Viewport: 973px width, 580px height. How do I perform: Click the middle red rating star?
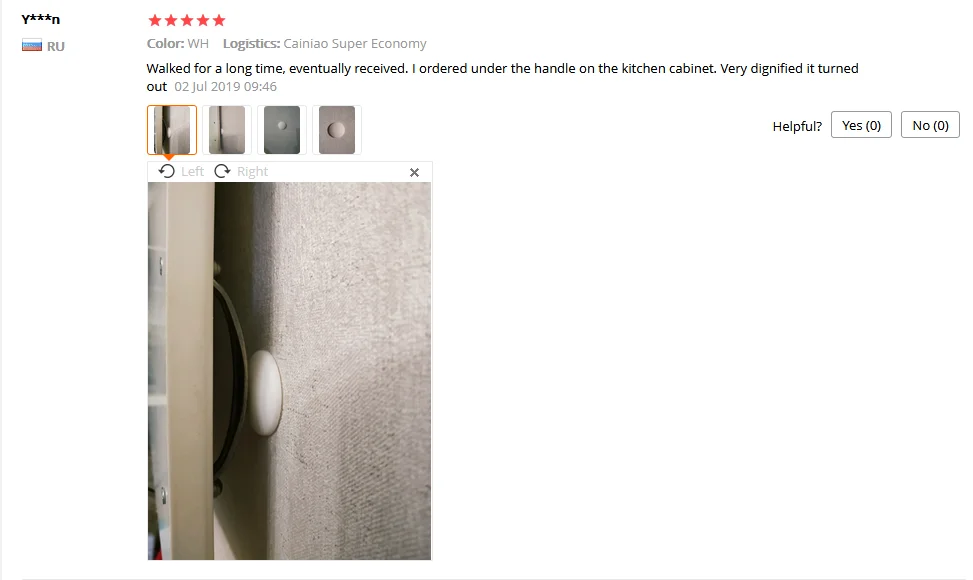[187, 20]
